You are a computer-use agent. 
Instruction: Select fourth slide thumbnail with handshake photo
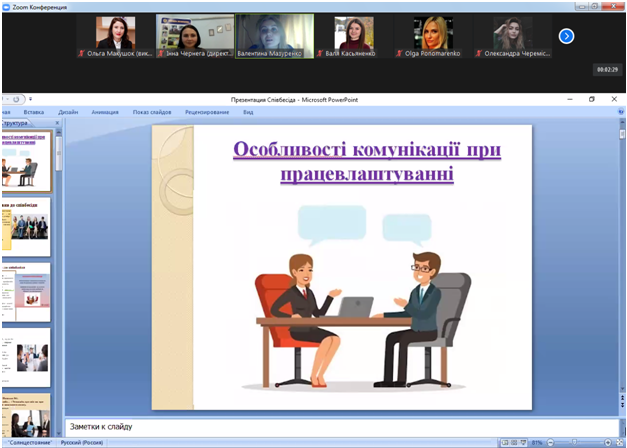(26, 358)
